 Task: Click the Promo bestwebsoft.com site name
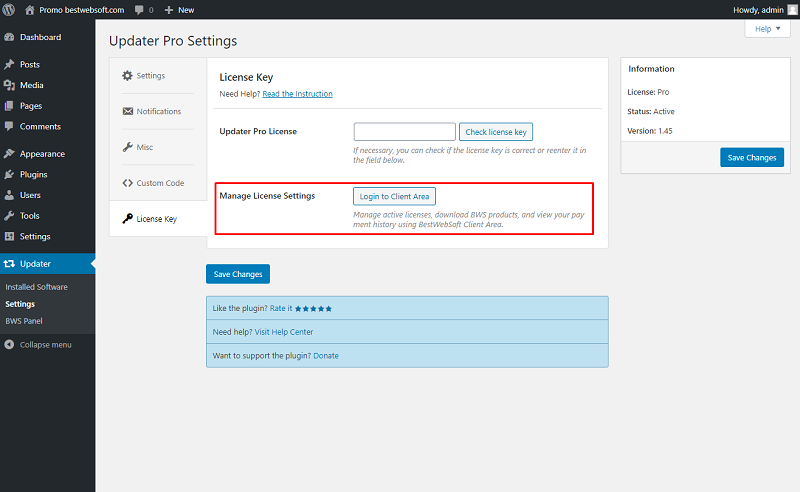(x=82, y=10)
